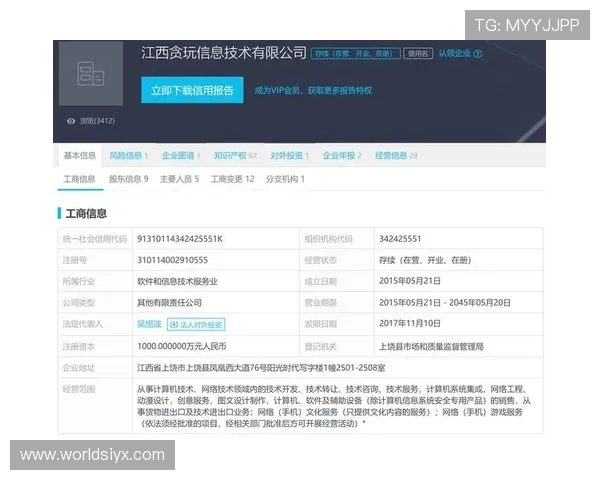The height and width of the screenshot is (480, 600).
Task: Open the 对外投资 tab
Action: [290, 155]
